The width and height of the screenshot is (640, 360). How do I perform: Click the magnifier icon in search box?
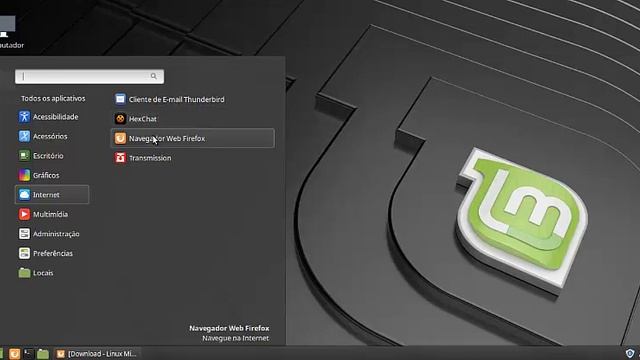click(153, 76)
